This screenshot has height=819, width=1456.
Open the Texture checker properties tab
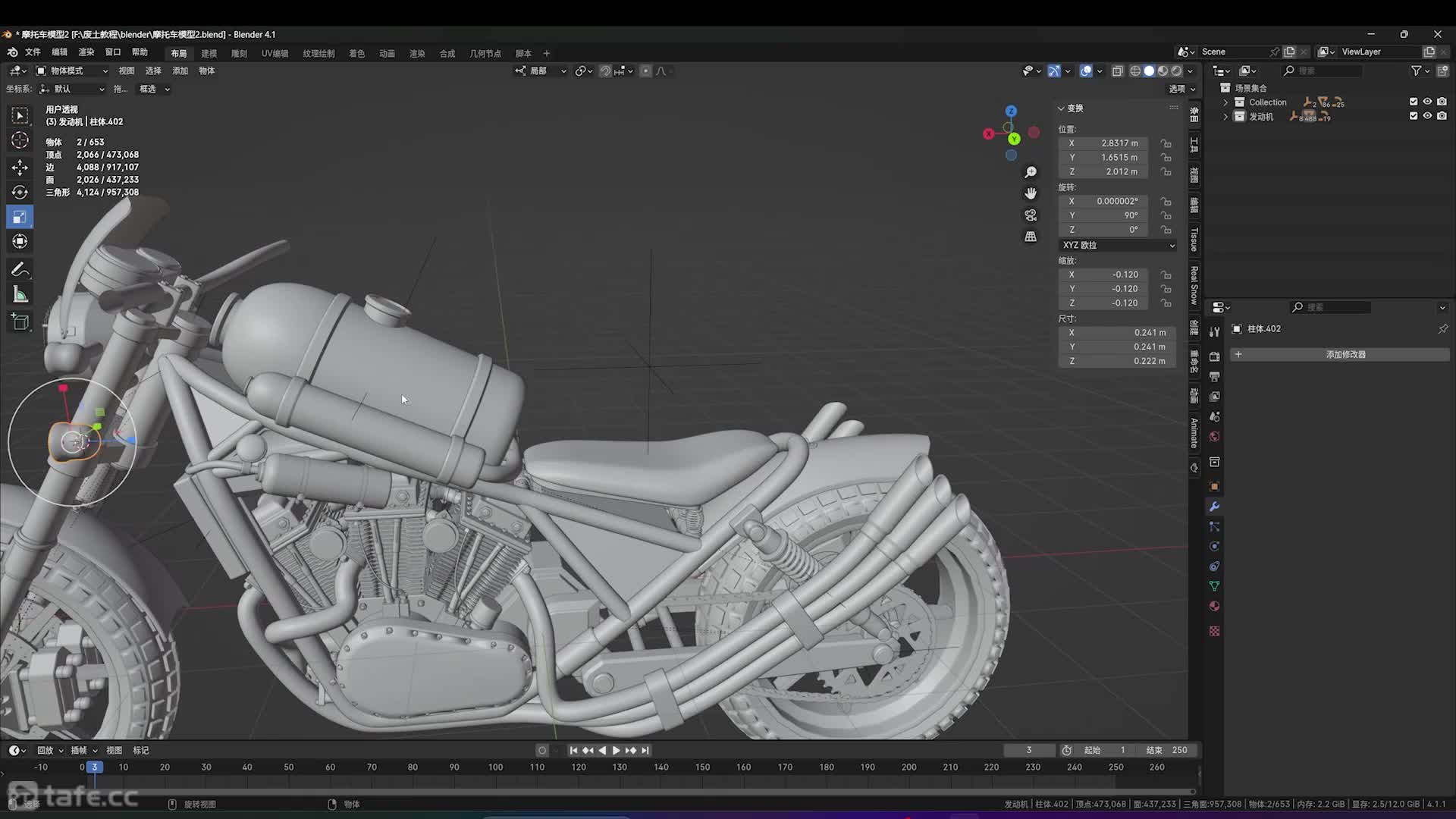point(1214,631)
